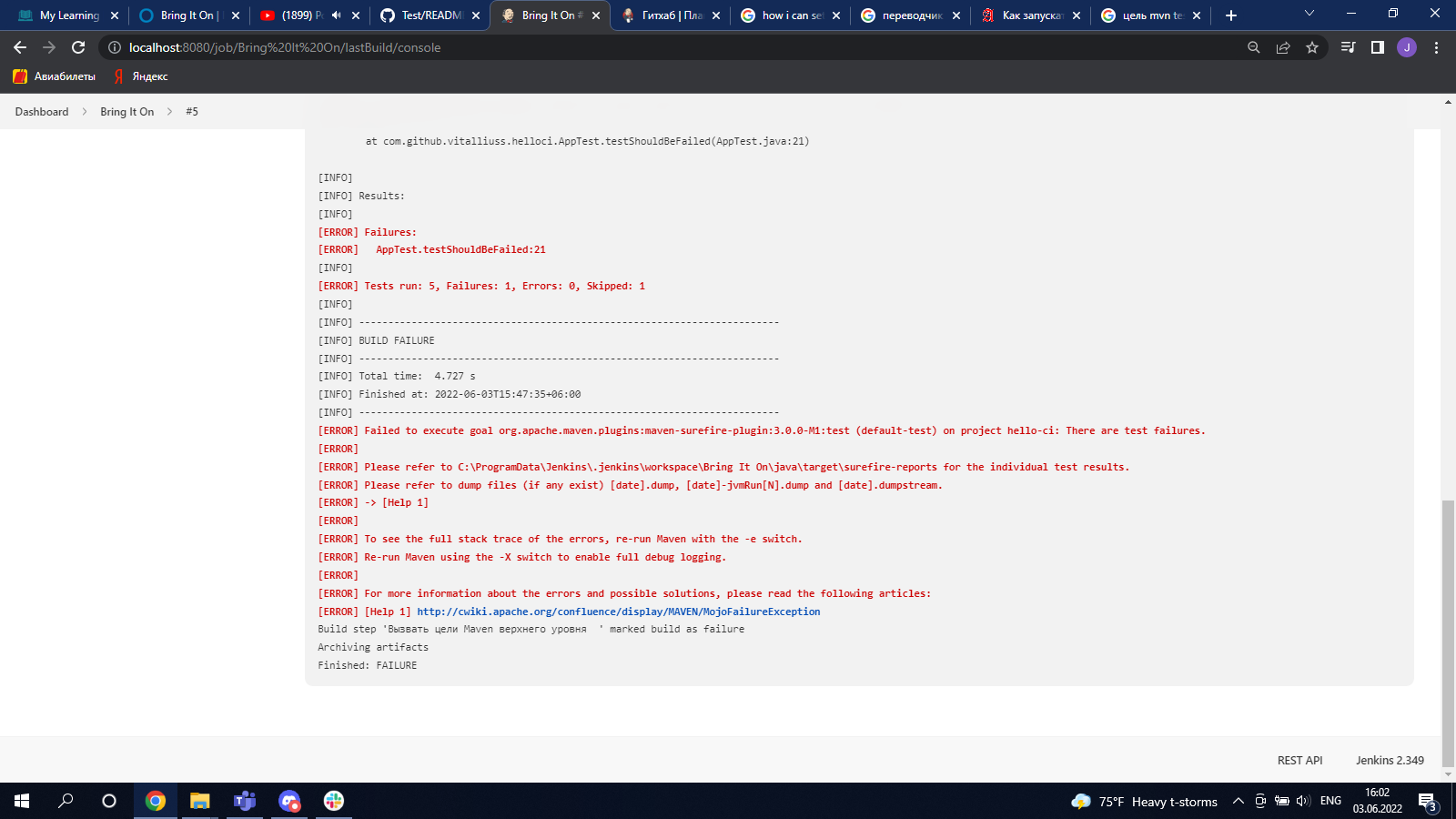
Task: Open the Chrome profile avatar J
Action: [x=1407, y=47]
